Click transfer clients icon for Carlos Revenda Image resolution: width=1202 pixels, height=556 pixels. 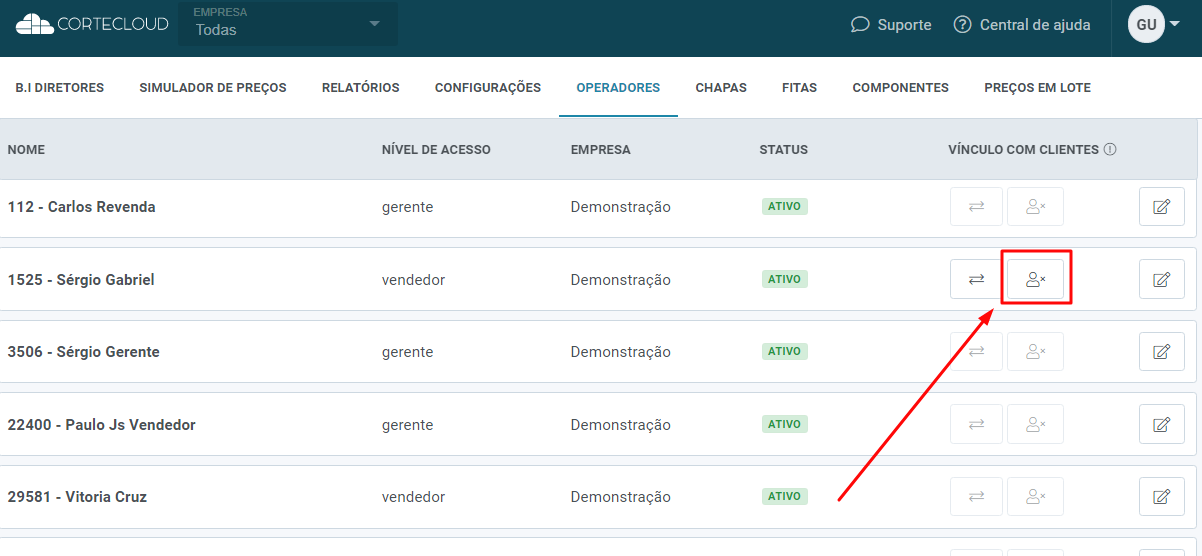976,206
